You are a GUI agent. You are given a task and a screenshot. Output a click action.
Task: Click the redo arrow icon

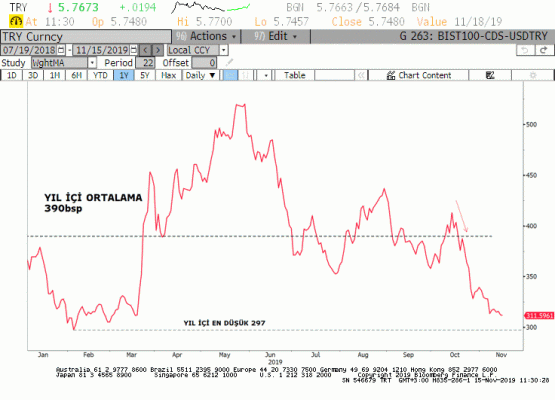pos(544,50)
